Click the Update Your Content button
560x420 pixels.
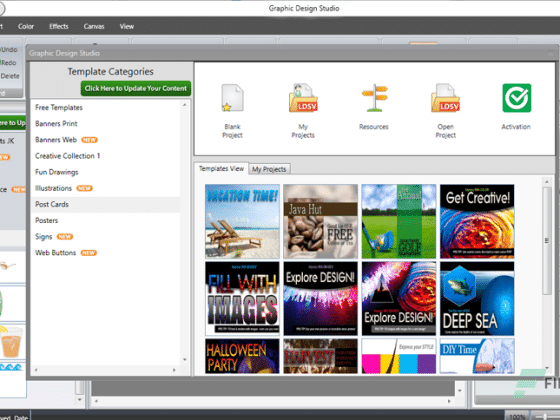(136, 88)
